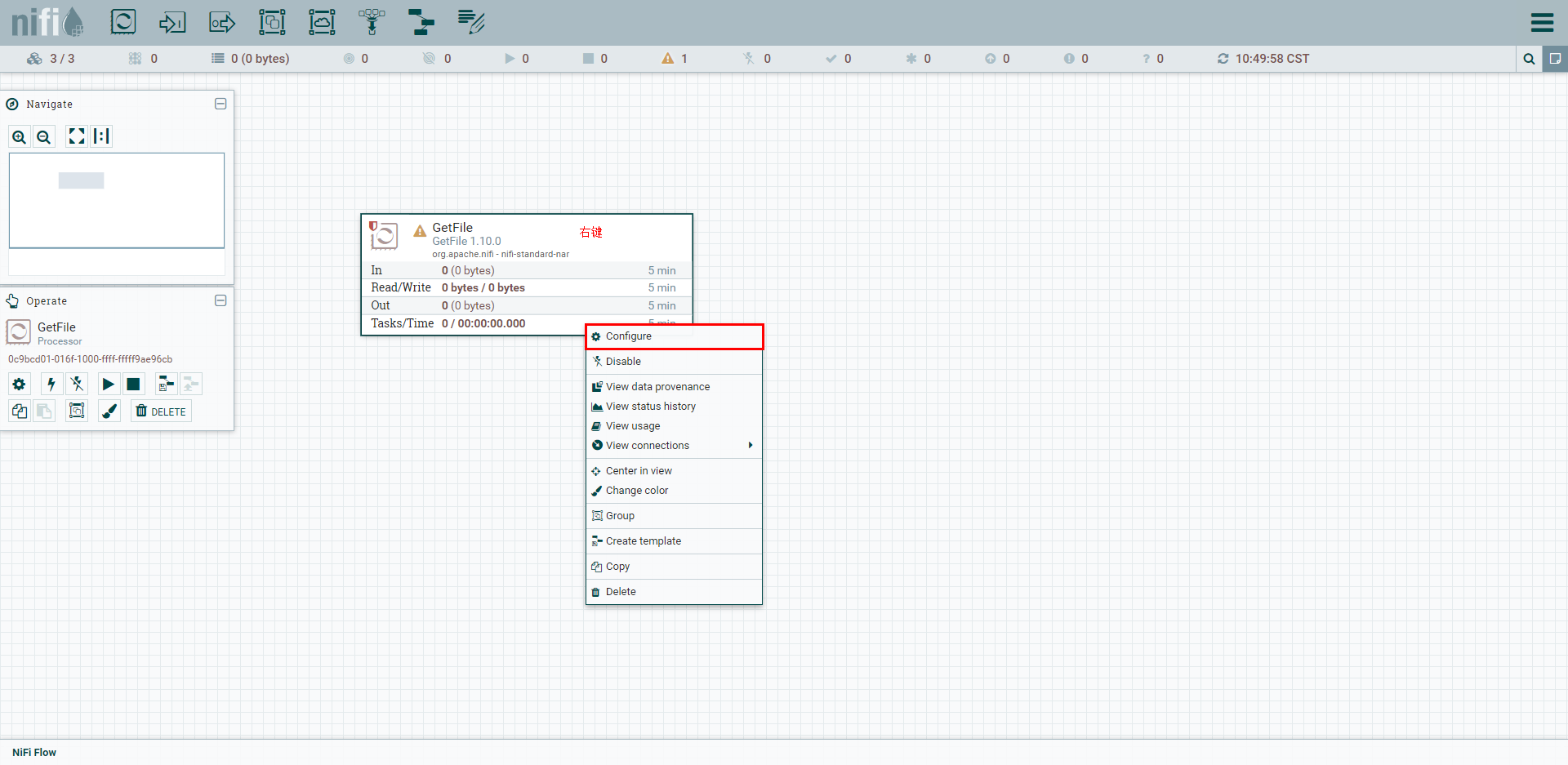
Task: Click the active threads 3 / 3 indicator
Action: 51,59
